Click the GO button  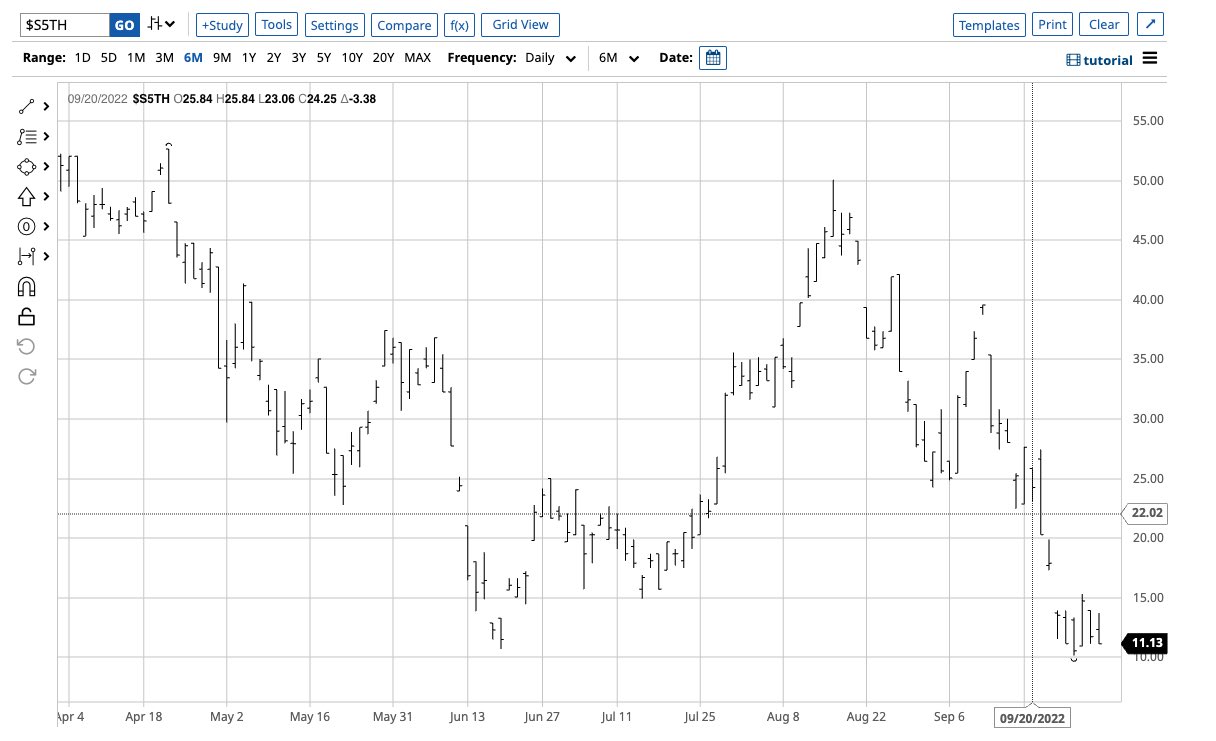(x=124, y=25)
